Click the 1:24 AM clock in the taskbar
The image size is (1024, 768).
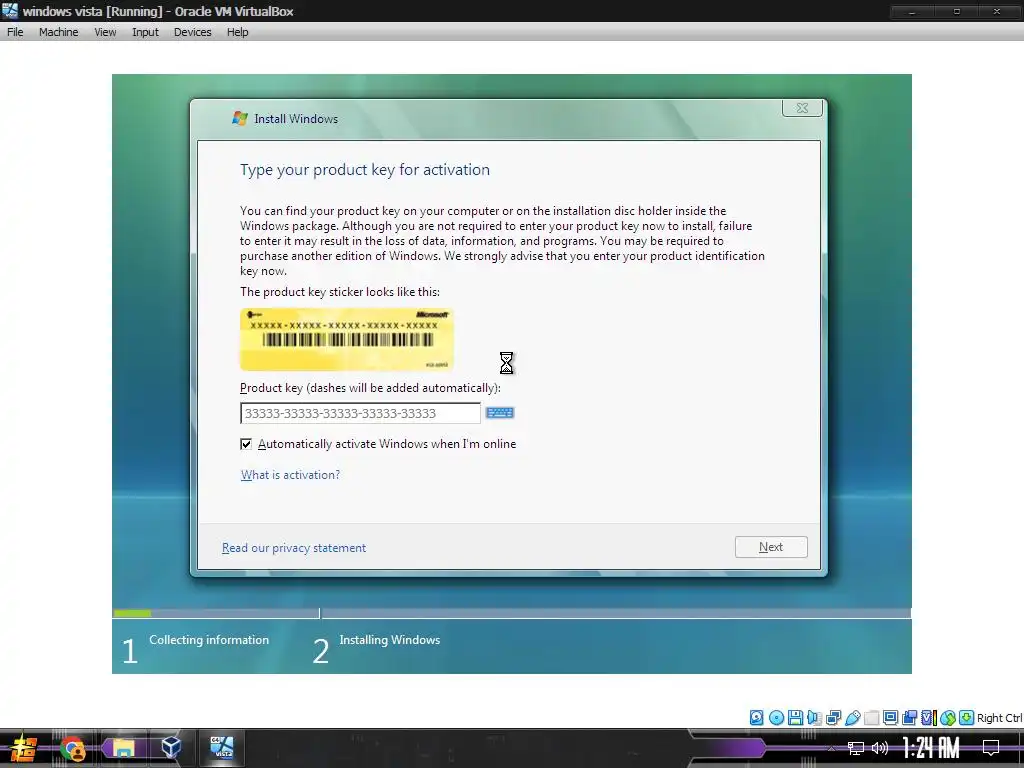click(931, 748)
